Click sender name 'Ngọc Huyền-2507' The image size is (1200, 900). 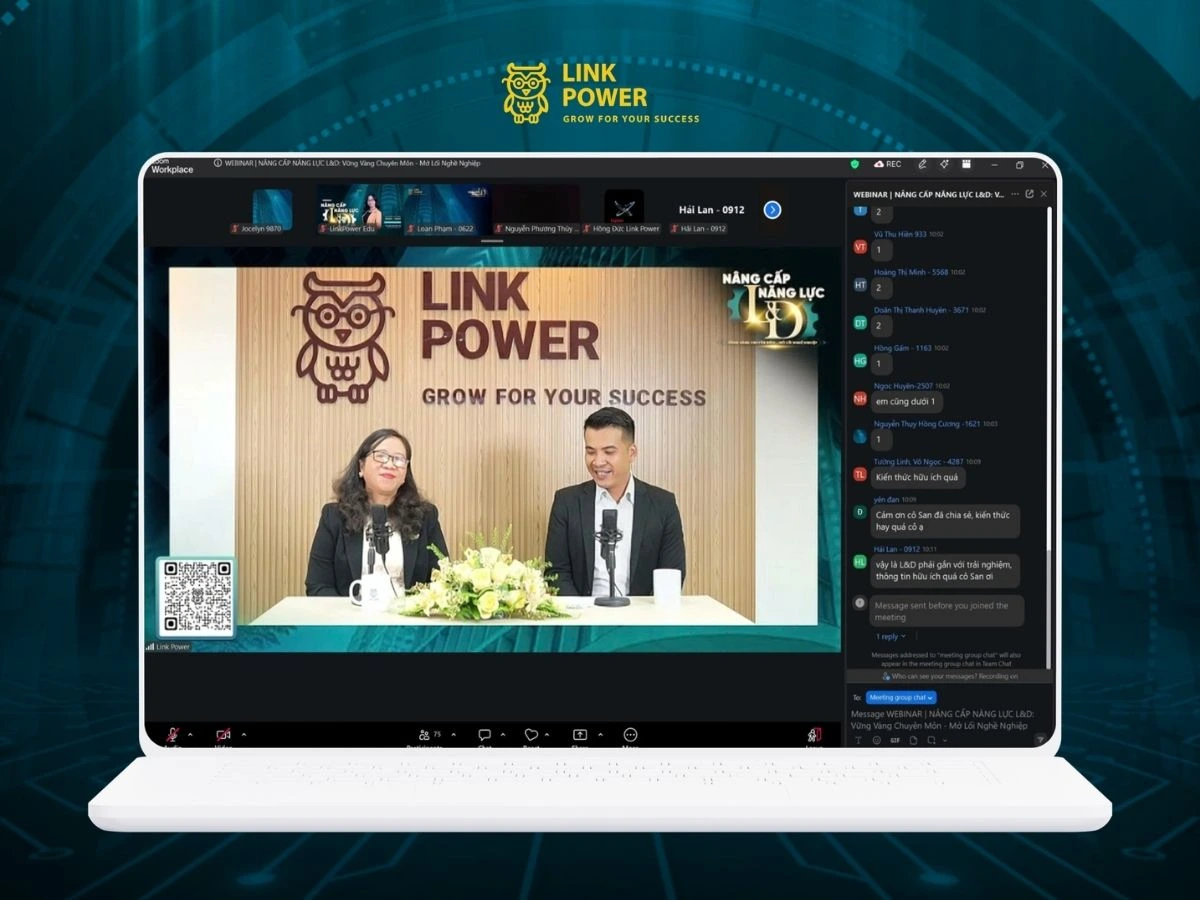click(904, 386)
